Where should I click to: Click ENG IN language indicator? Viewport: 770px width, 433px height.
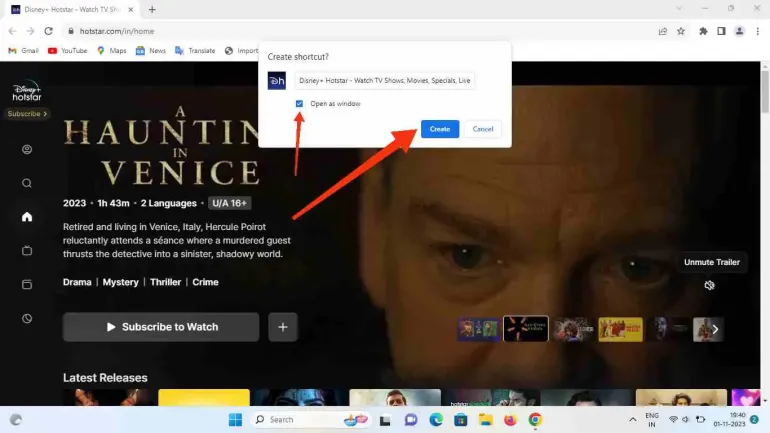(652, 420)
